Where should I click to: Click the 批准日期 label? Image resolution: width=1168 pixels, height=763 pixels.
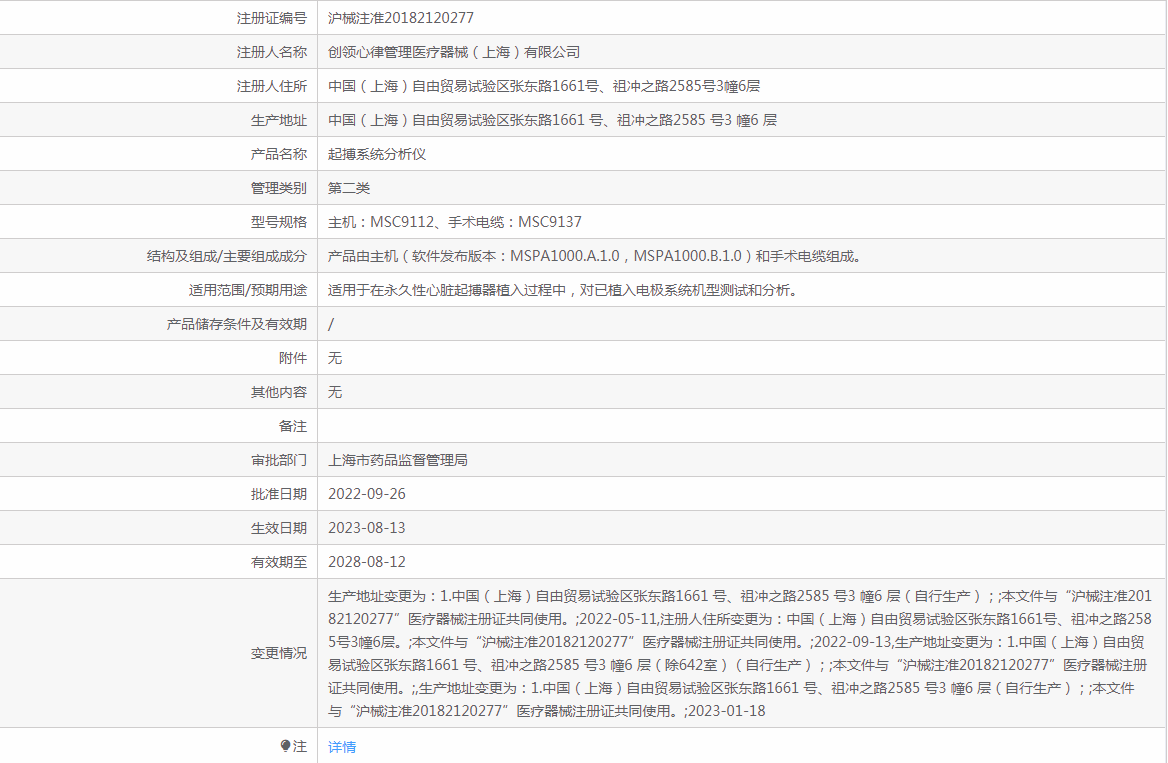tap(279, 494)
